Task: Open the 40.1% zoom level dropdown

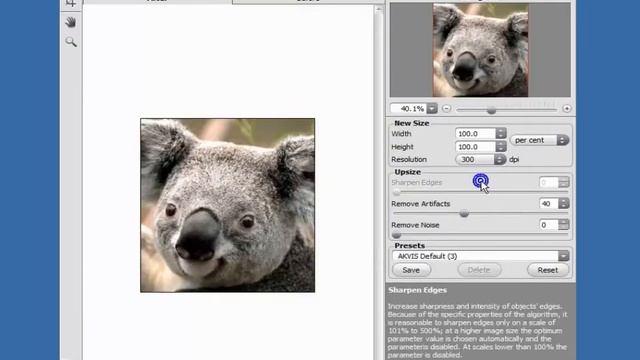Action: point(432,109)
